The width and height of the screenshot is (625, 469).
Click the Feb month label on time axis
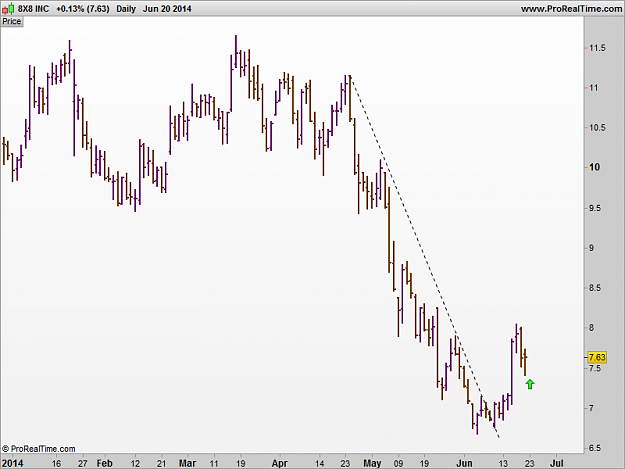(104, 463)
